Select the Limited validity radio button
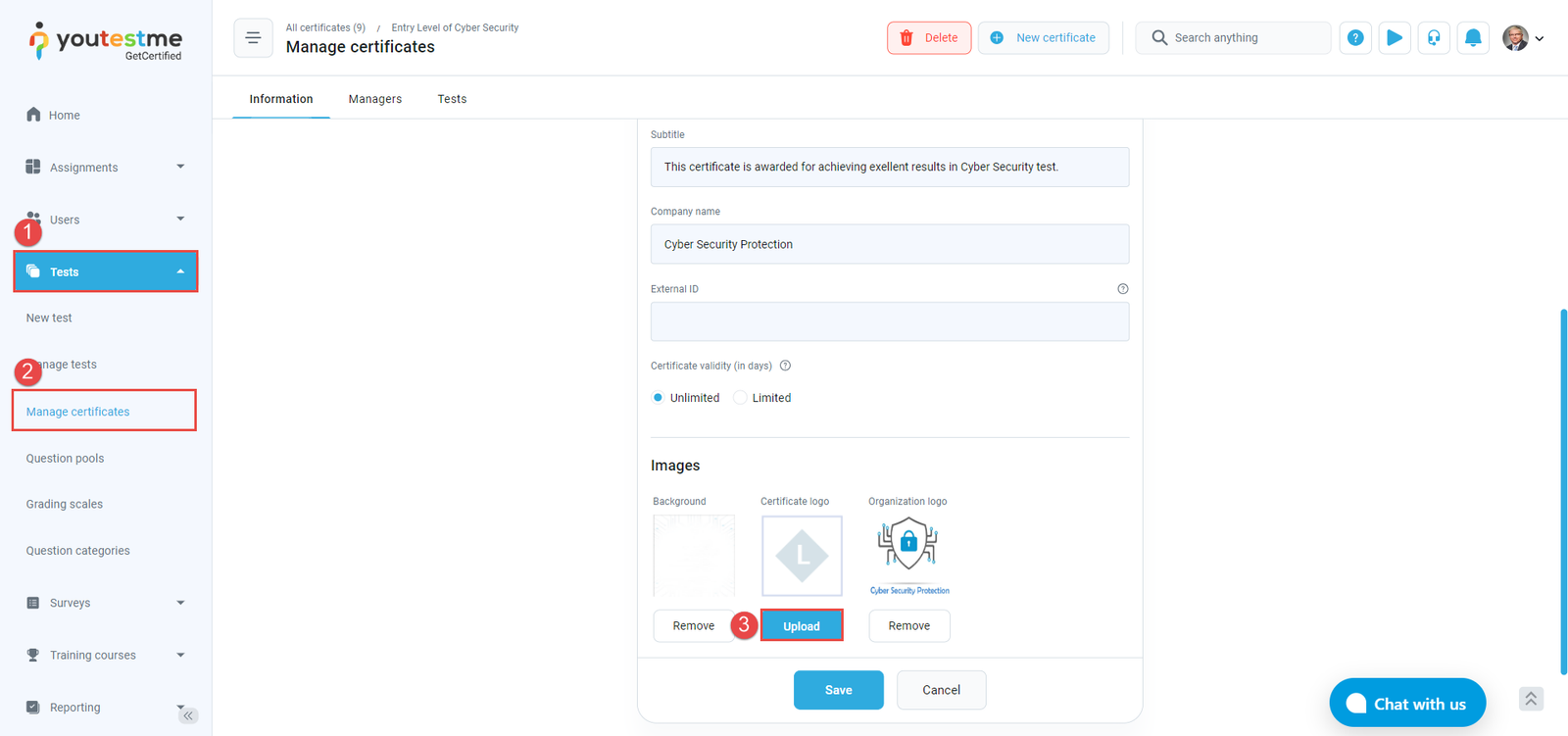This screenshot has height=736, width=1568. (740, 398)
